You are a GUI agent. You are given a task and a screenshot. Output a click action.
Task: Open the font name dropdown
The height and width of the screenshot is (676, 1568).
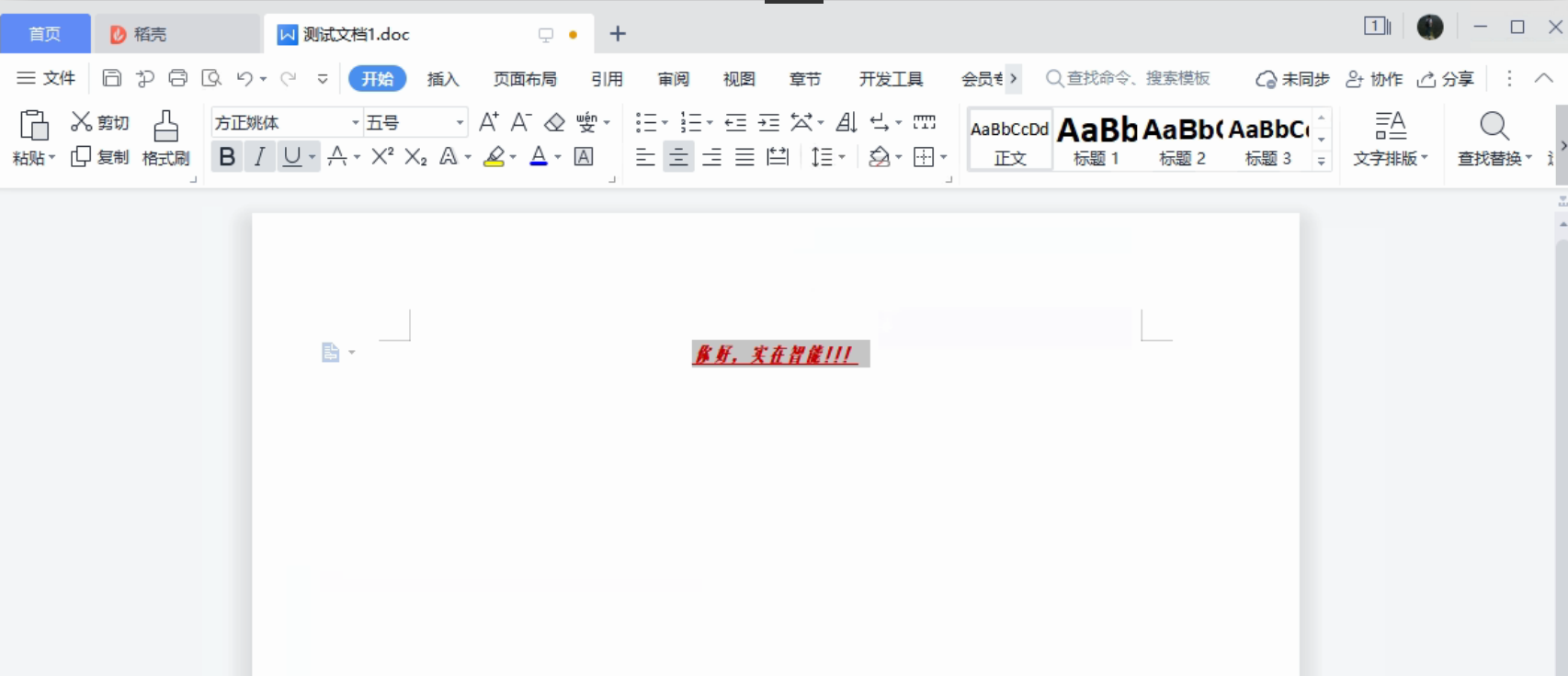(355, 122)
